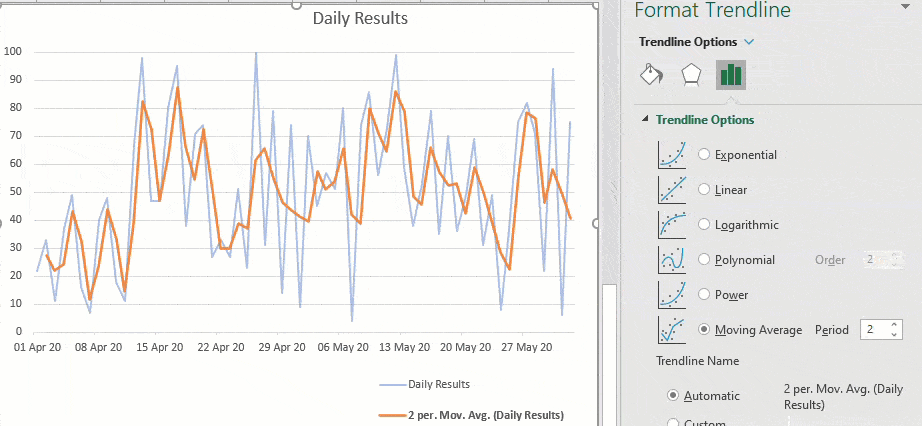The width and height of the screenshot is (922, 426).
Task: Set trendline name to Automatic
Action: tap(674, 395)
